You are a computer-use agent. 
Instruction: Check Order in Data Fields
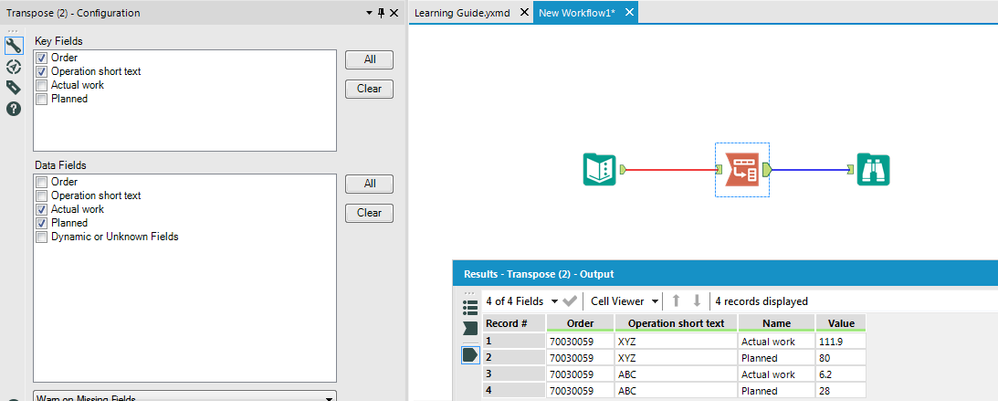tap(41, 181)
